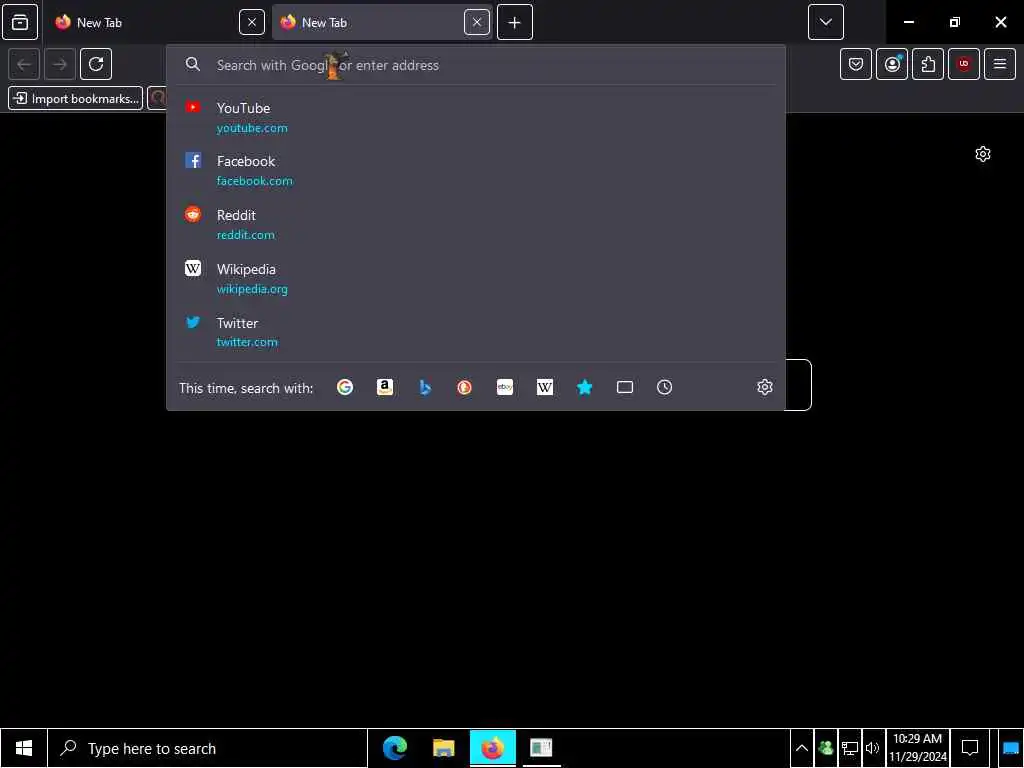Open network status tray icon
This screenshot has height=768, width=1024.
(x=850, y=748)
